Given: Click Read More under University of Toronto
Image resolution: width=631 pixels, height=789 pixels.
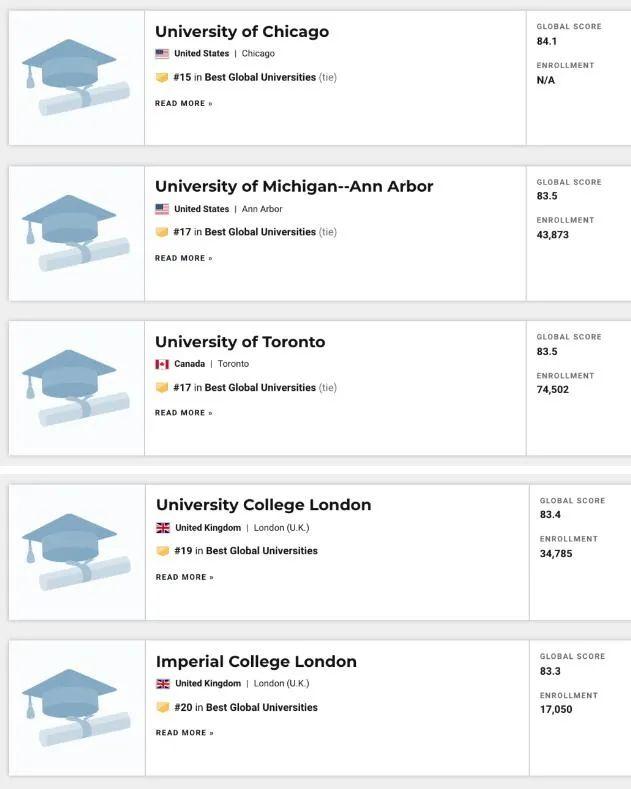Looking at the screenshot, I should point(183,413).
